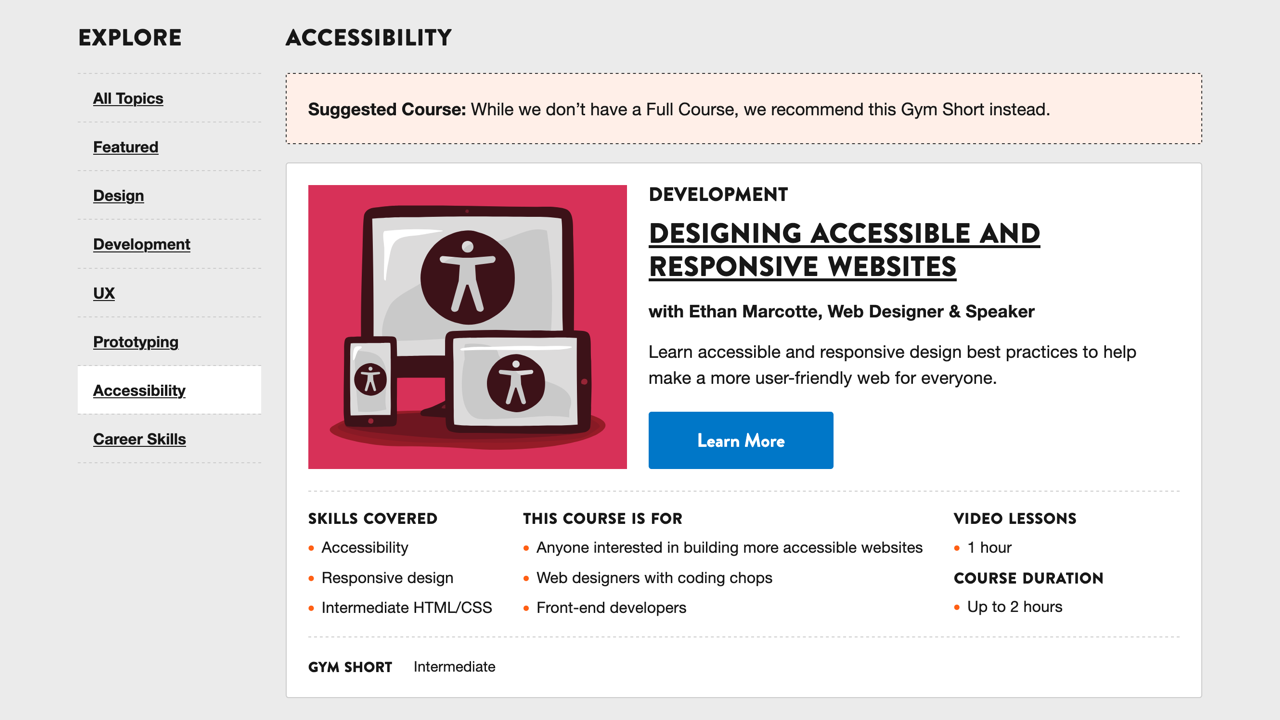
Task: Click the Skills Covered heading
Action: (372, 519)
